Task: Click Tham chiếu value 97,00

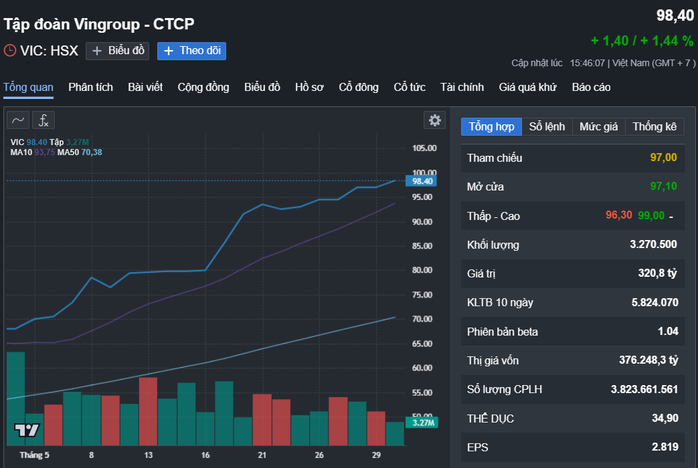Action: 663,158
